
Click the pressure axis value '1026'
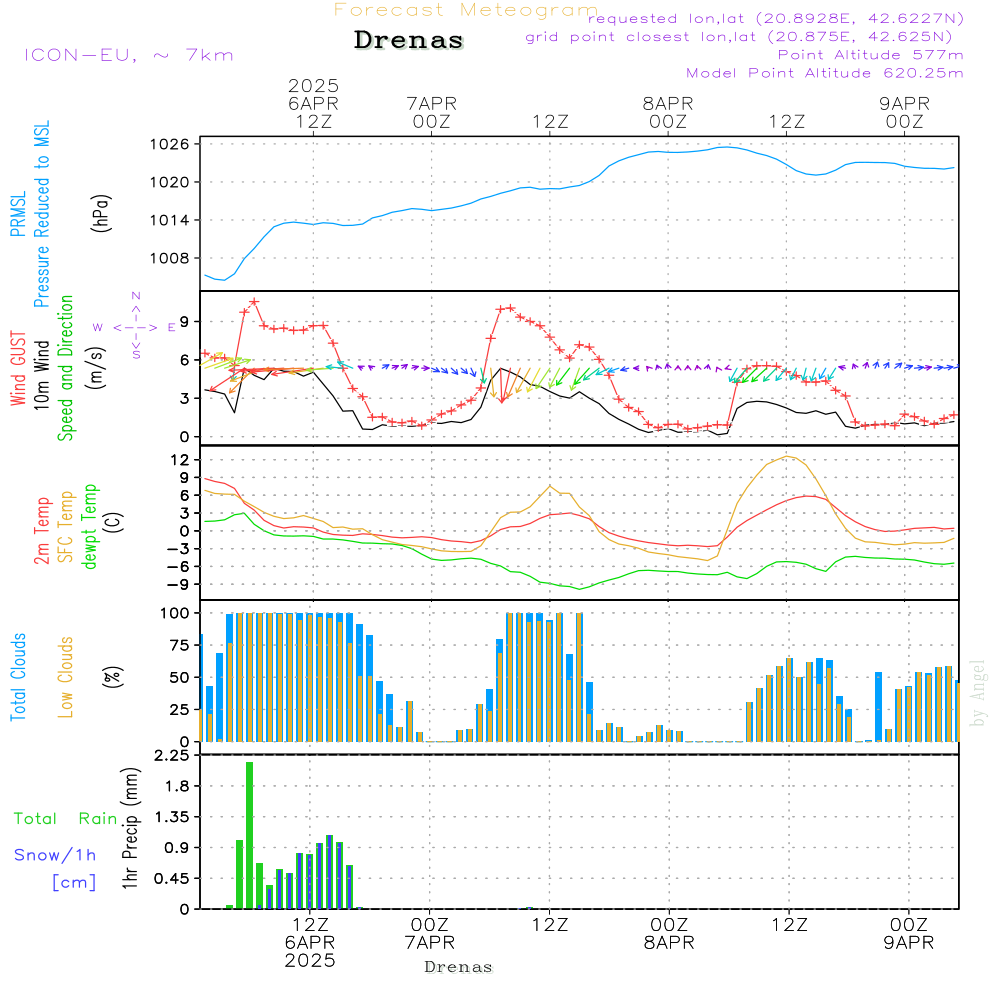(170, 144)
